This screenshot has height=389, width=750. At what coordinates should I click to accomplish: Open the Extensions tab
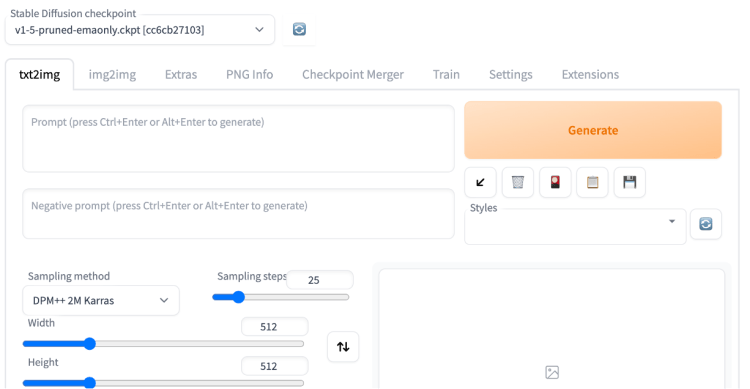point(590,75)
